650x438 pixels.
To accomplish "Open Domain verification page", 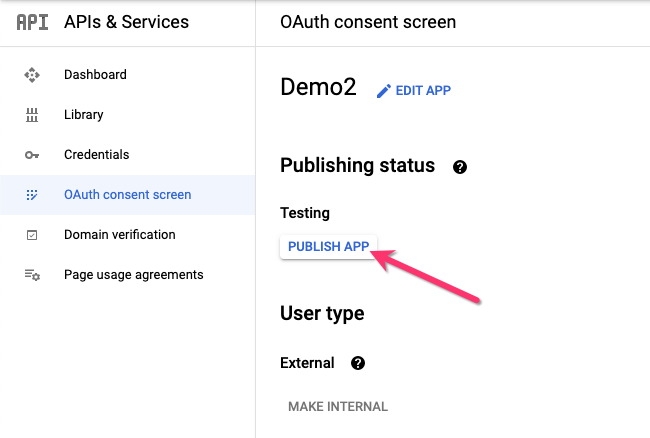I will 119,235.
